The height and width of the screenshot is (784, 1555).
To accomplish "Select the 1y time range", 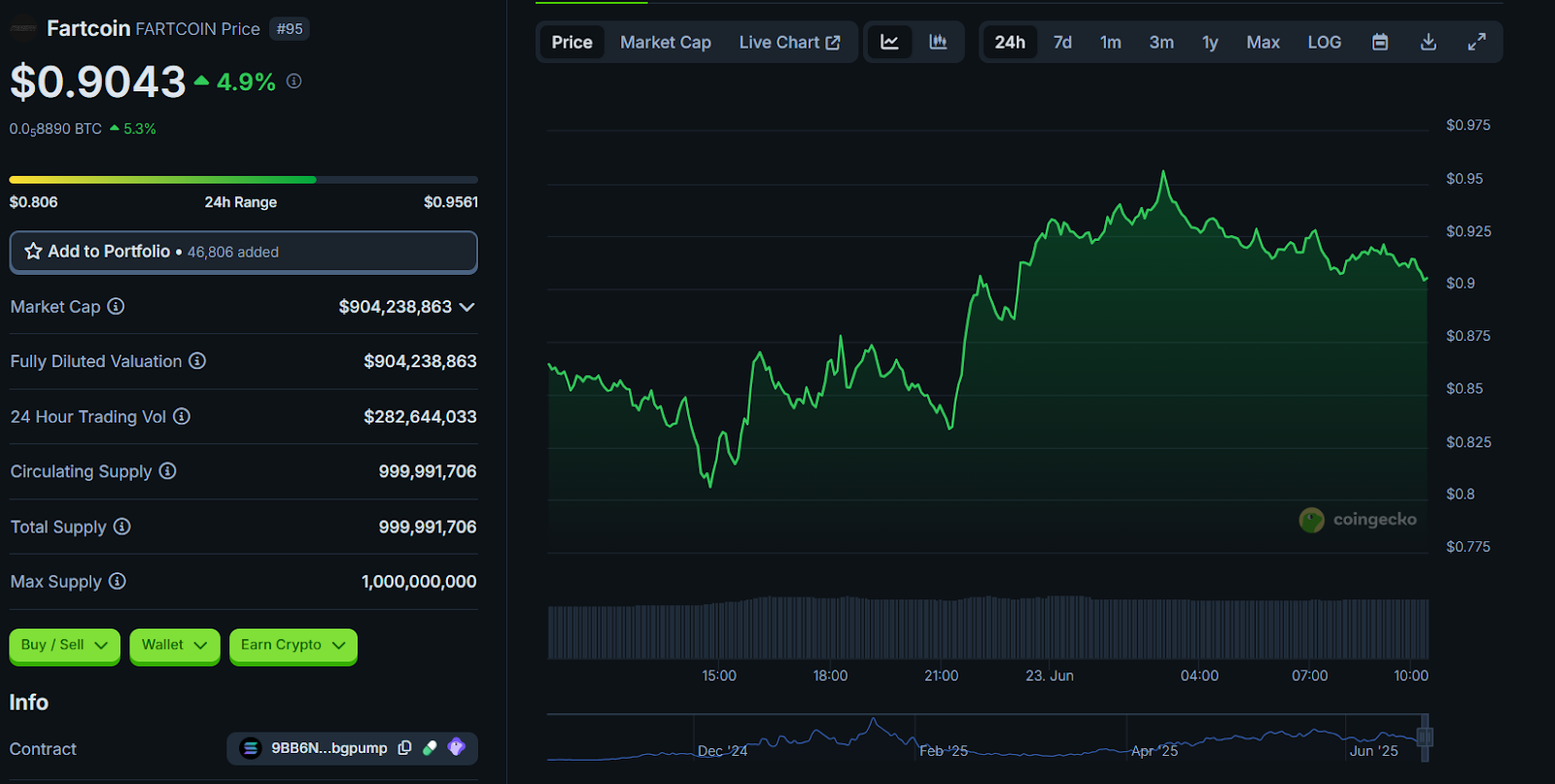I will 1210,42.
